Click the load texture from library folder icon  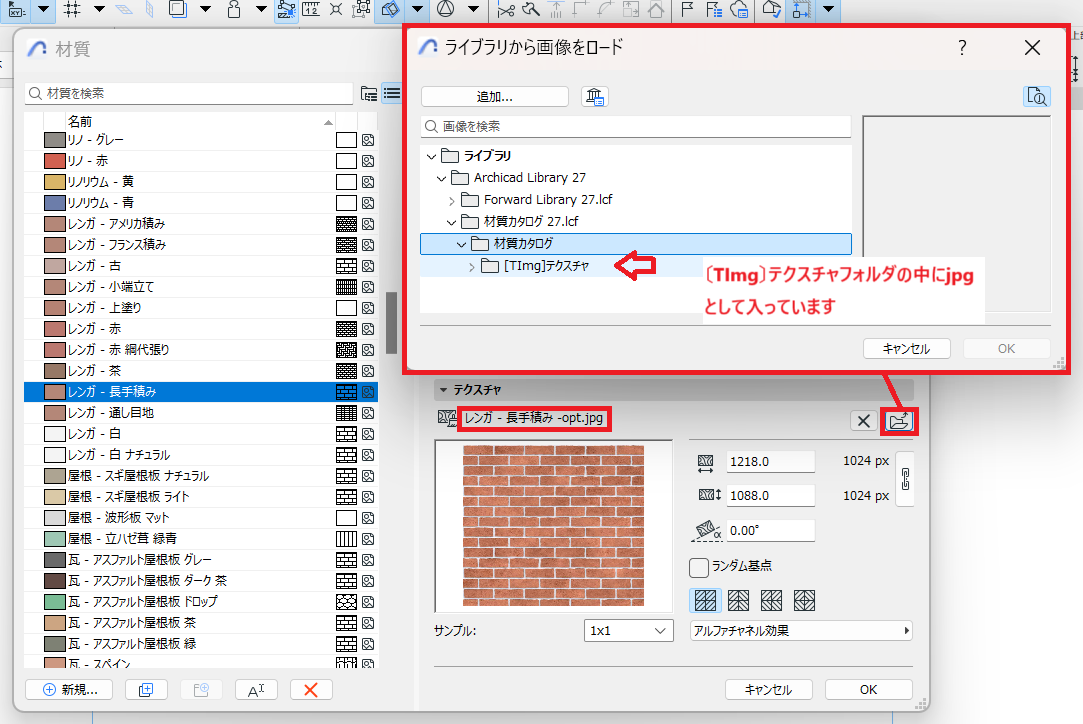[x=899, y=421]
